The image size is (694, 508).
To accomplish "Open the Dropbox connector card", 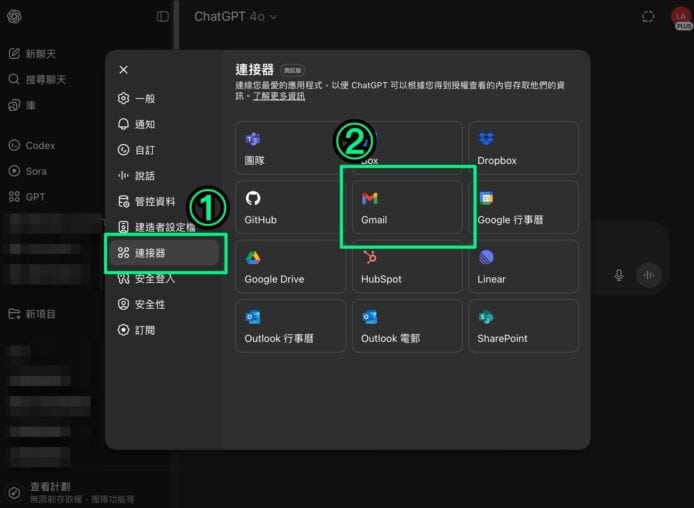I will coord(523,148).
